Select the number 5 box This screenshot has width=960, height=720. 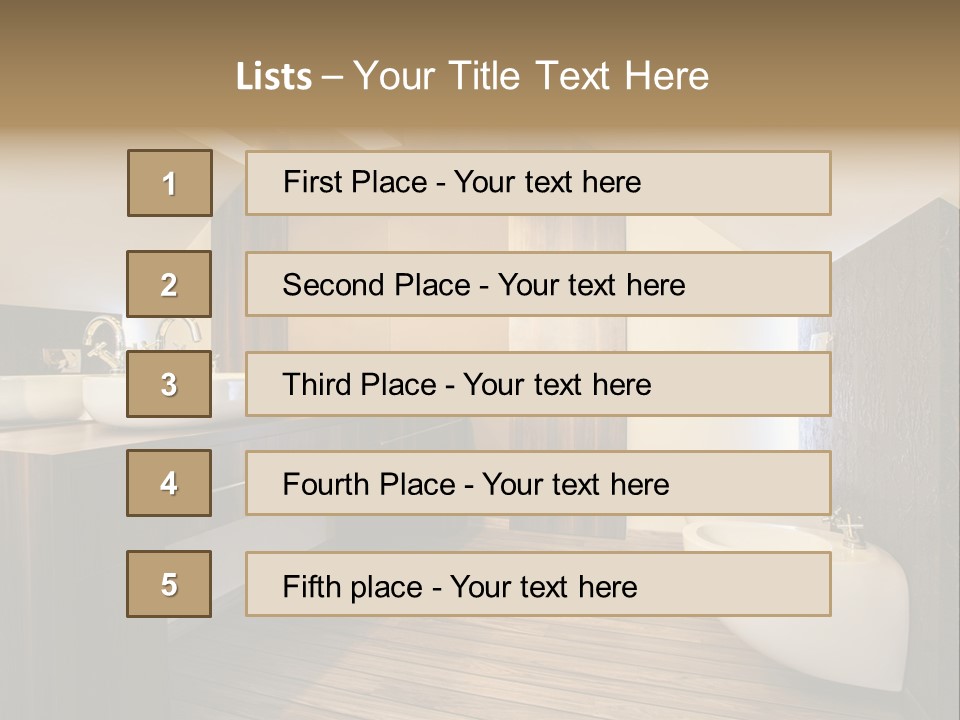[x=169, y=584]
